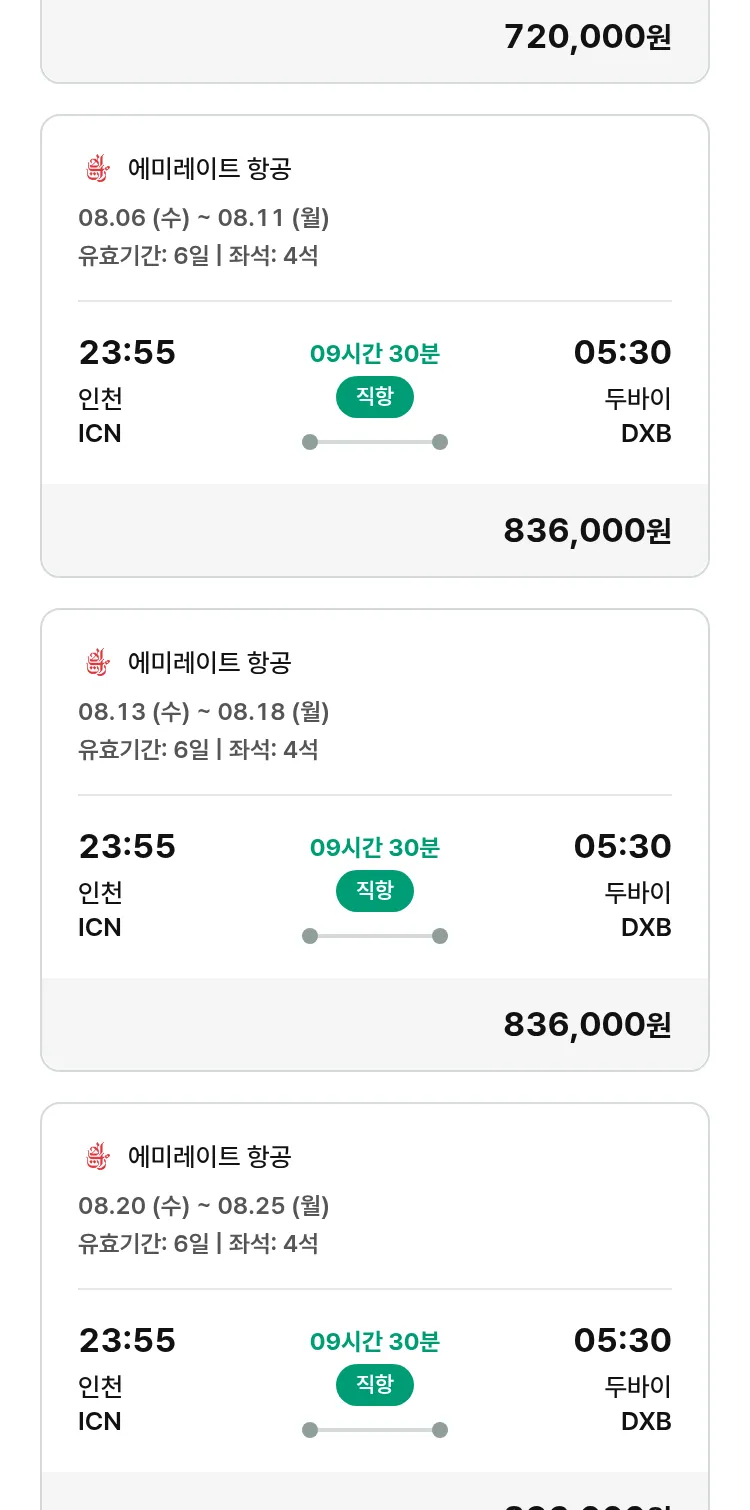Click route line on 08.06 flight

375,442
